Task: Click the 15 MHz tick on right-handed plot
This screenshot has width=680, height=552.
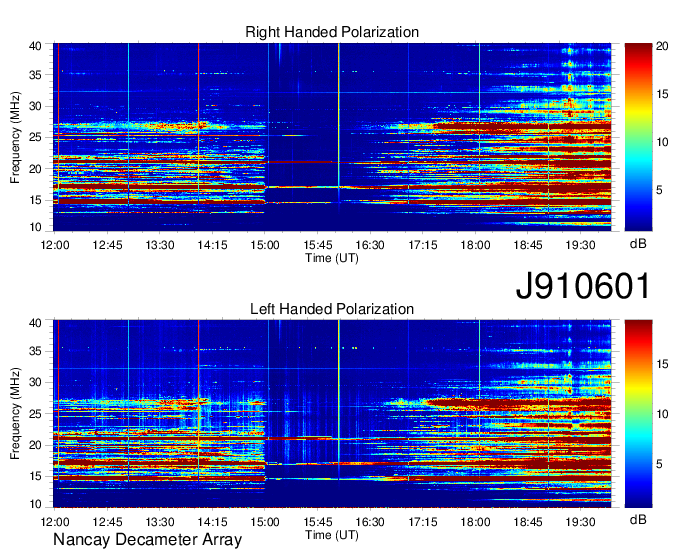Action: (x=35, y=200)
